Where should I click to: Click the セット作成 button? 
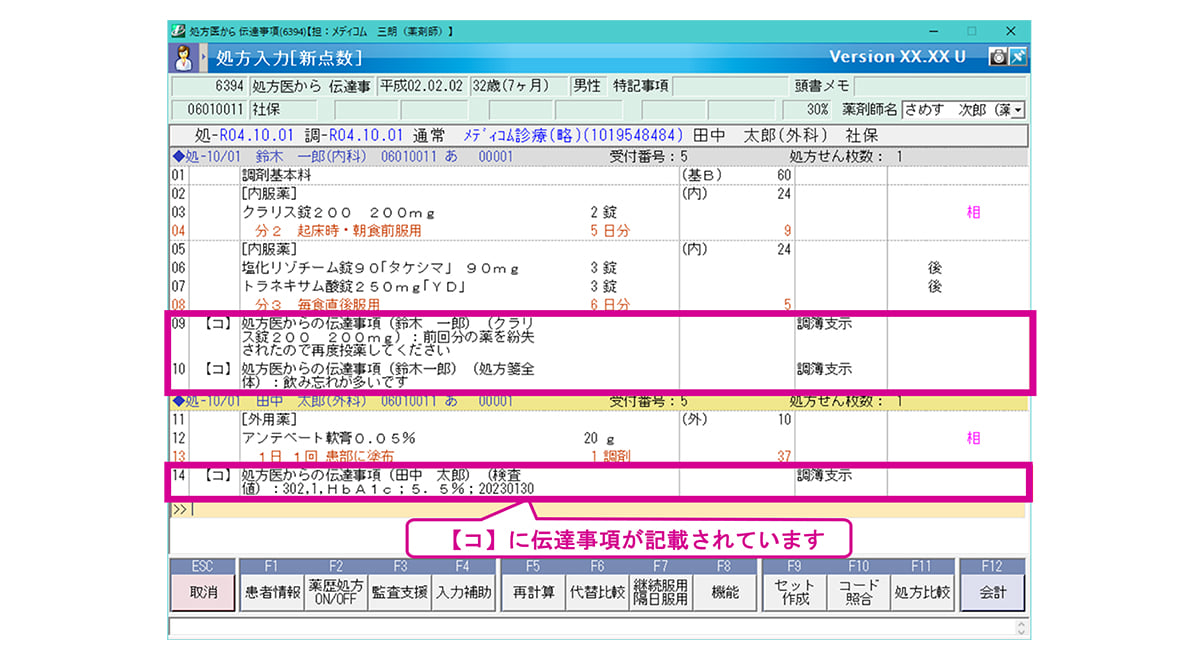pos(794,592)
